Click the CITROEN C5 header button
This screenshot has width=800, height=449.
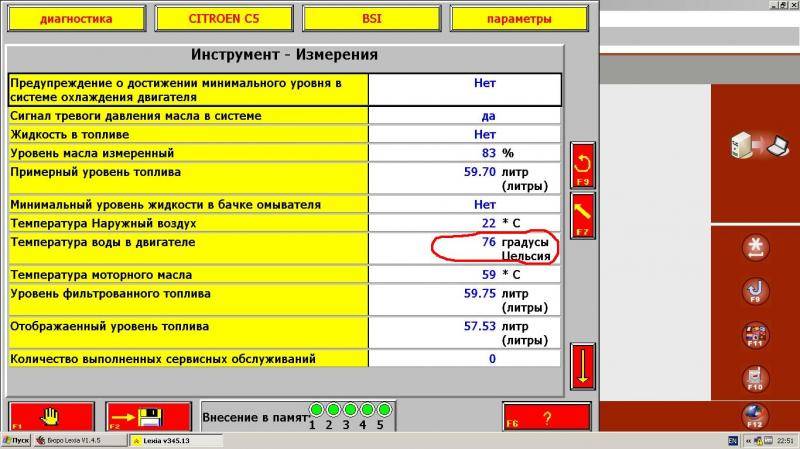(224, 18)
